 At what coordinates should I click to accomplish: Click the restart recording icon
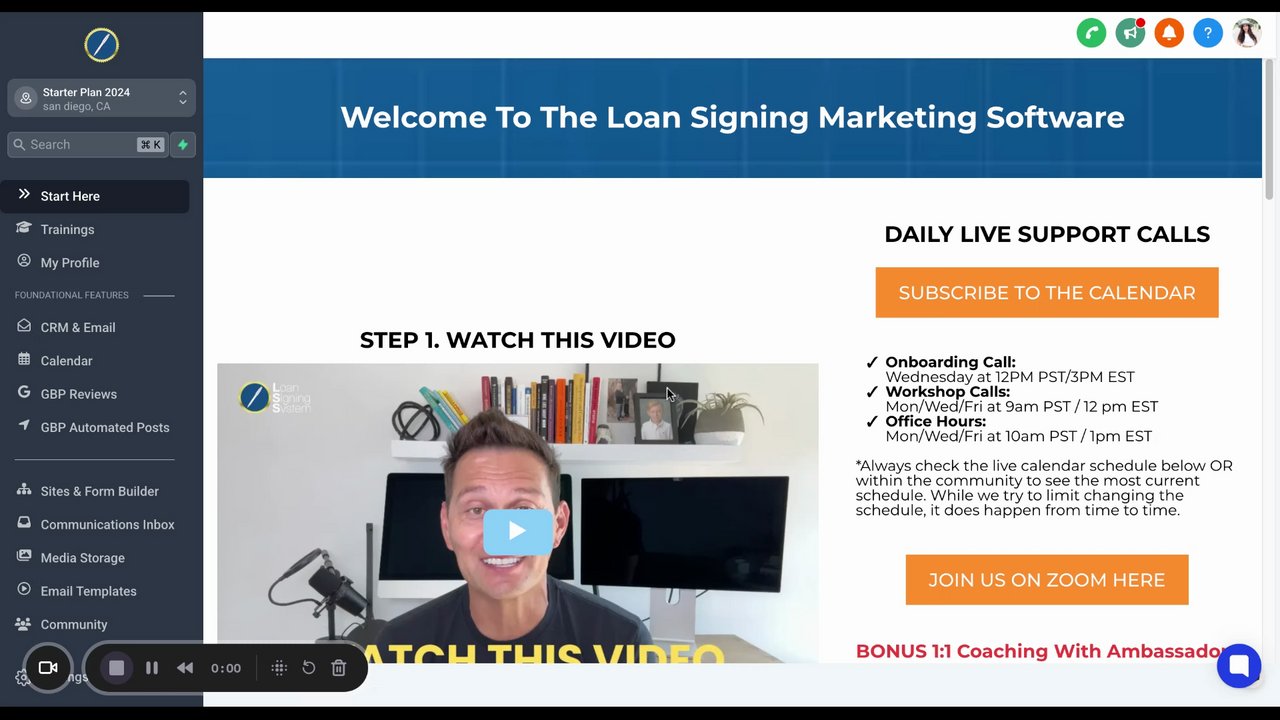tap(309, 668)
